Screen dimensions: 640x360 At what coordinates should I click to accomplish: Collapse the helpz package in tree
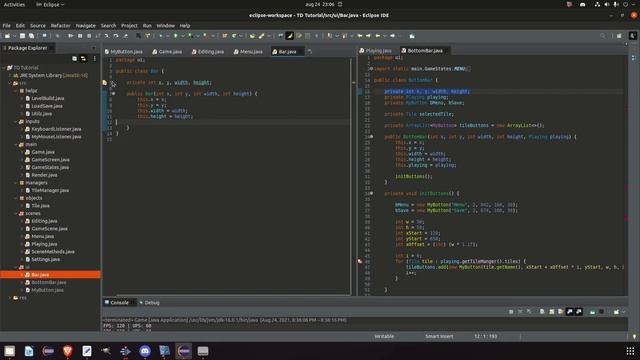(x=16, y=91)
